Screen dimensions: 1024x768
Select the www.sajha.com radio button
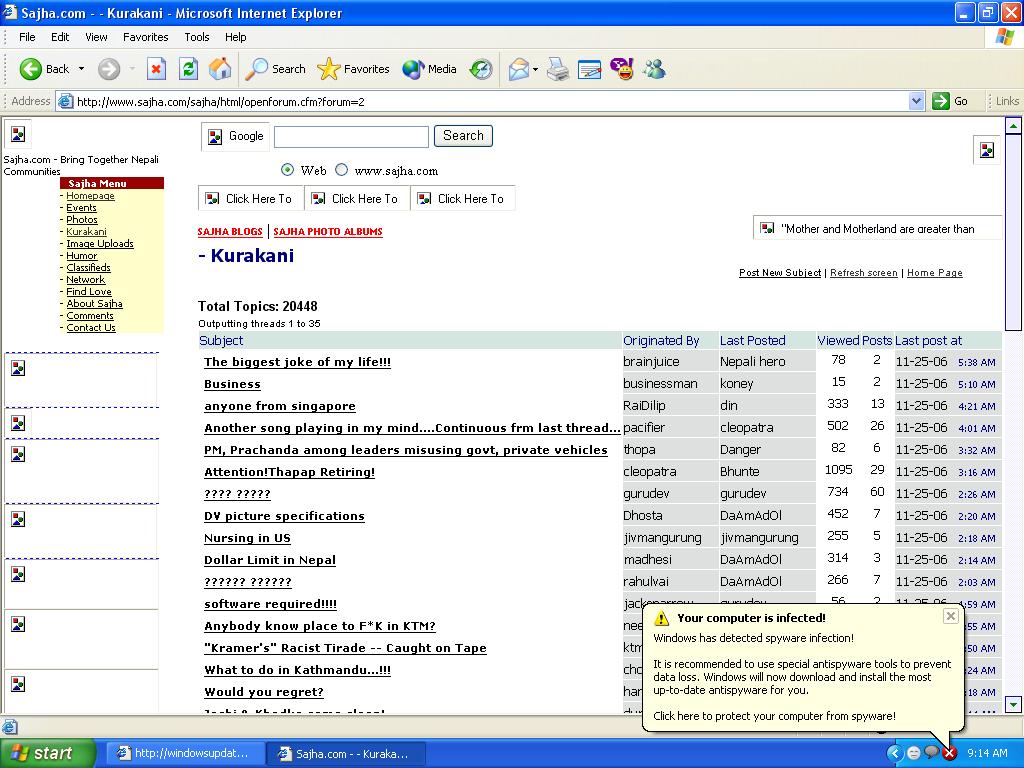click(x=342, y=170)
